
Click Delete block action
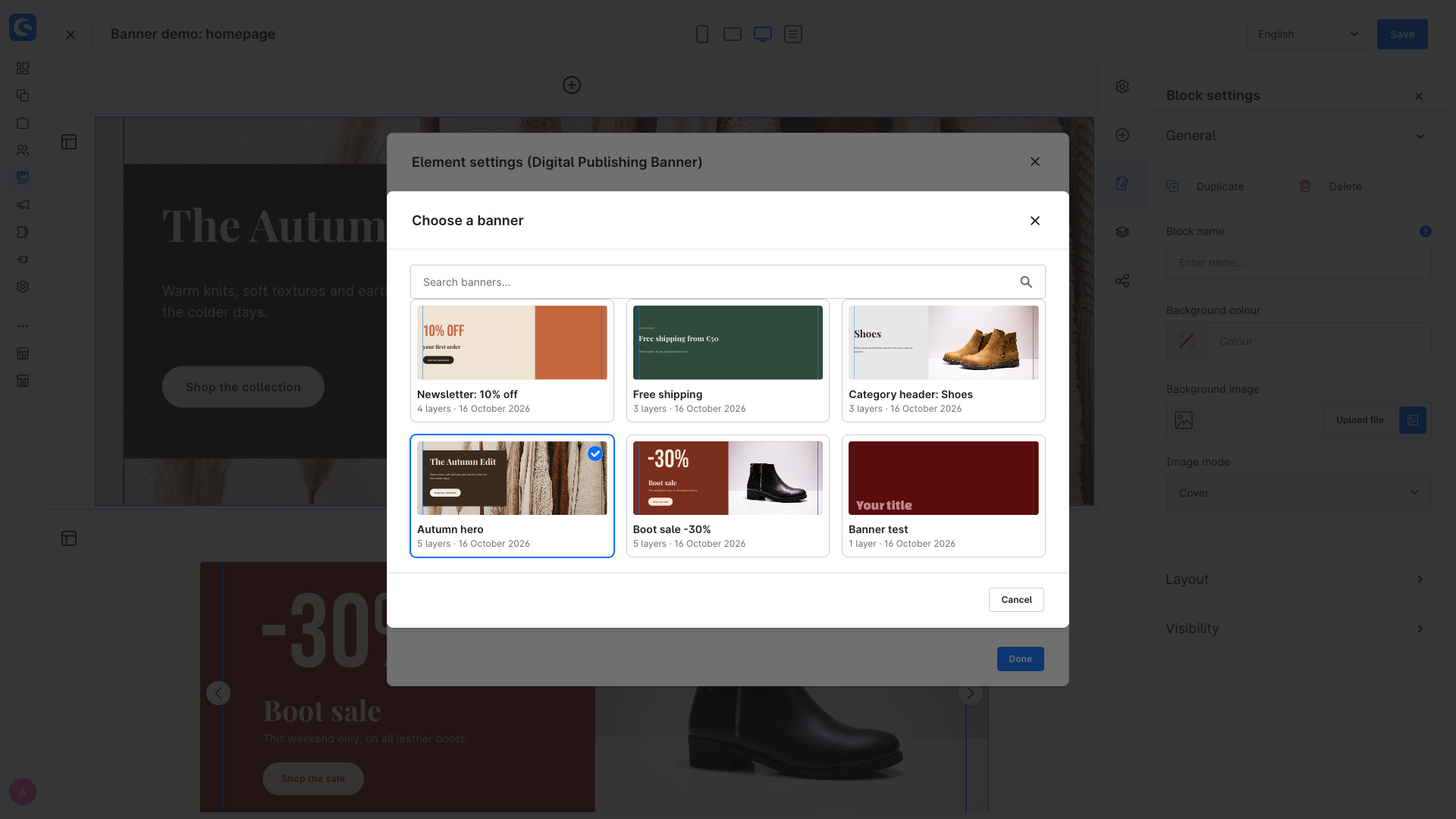1331,187
